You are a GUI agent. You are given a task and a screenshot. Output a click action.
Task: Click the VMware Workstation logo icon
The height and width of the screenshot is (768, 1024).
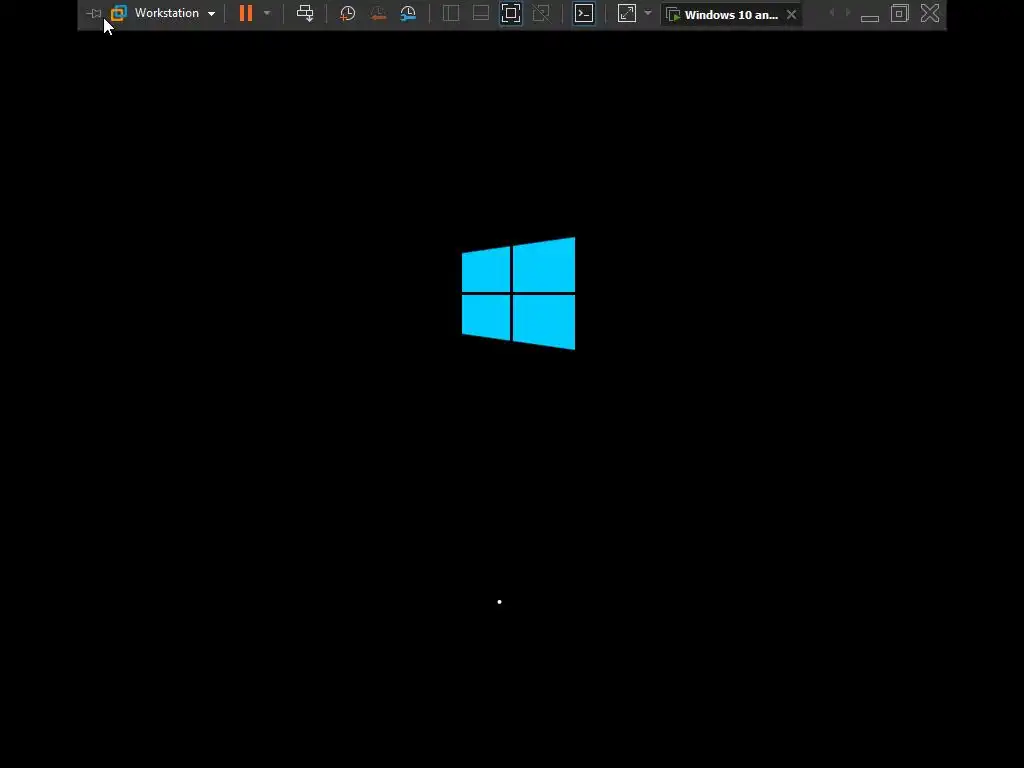tap(119, 13)
